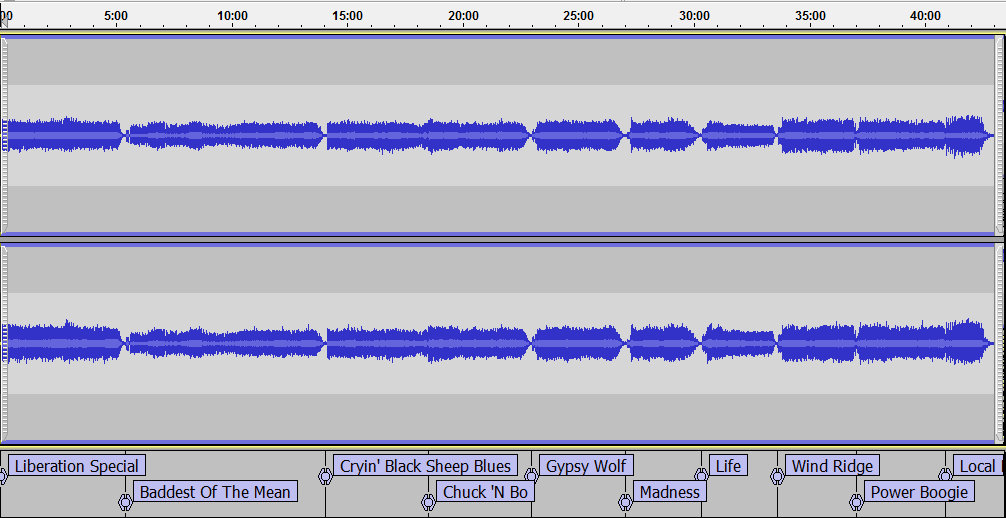Image resolution: width=1006 pixels, height=518 pixels.
Task: Click the 15:00 mark on the timeline ruler
Action: click(347, 15)
